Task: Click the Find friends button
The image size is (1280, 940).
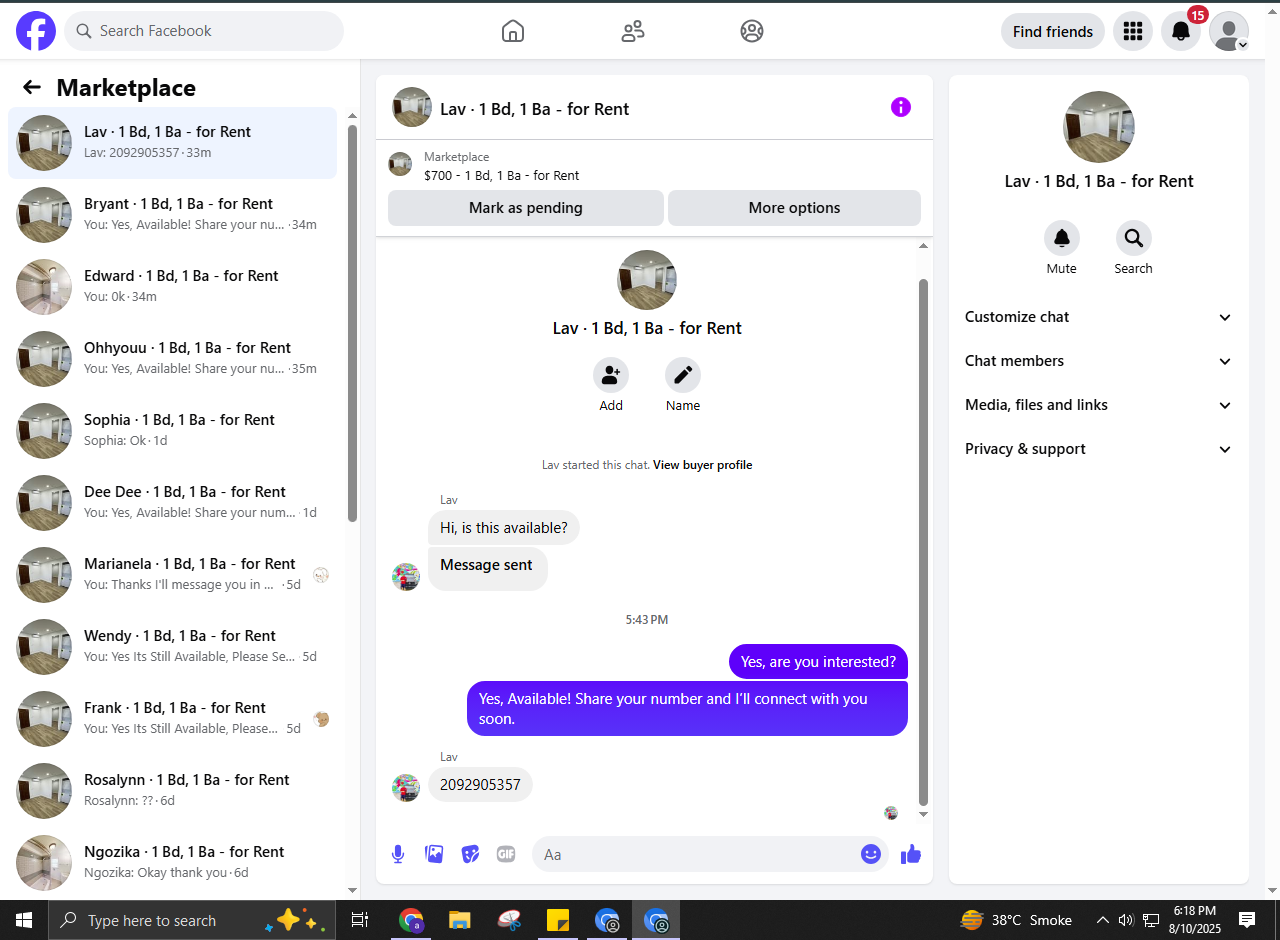Action: click(x=1053, y=31)
